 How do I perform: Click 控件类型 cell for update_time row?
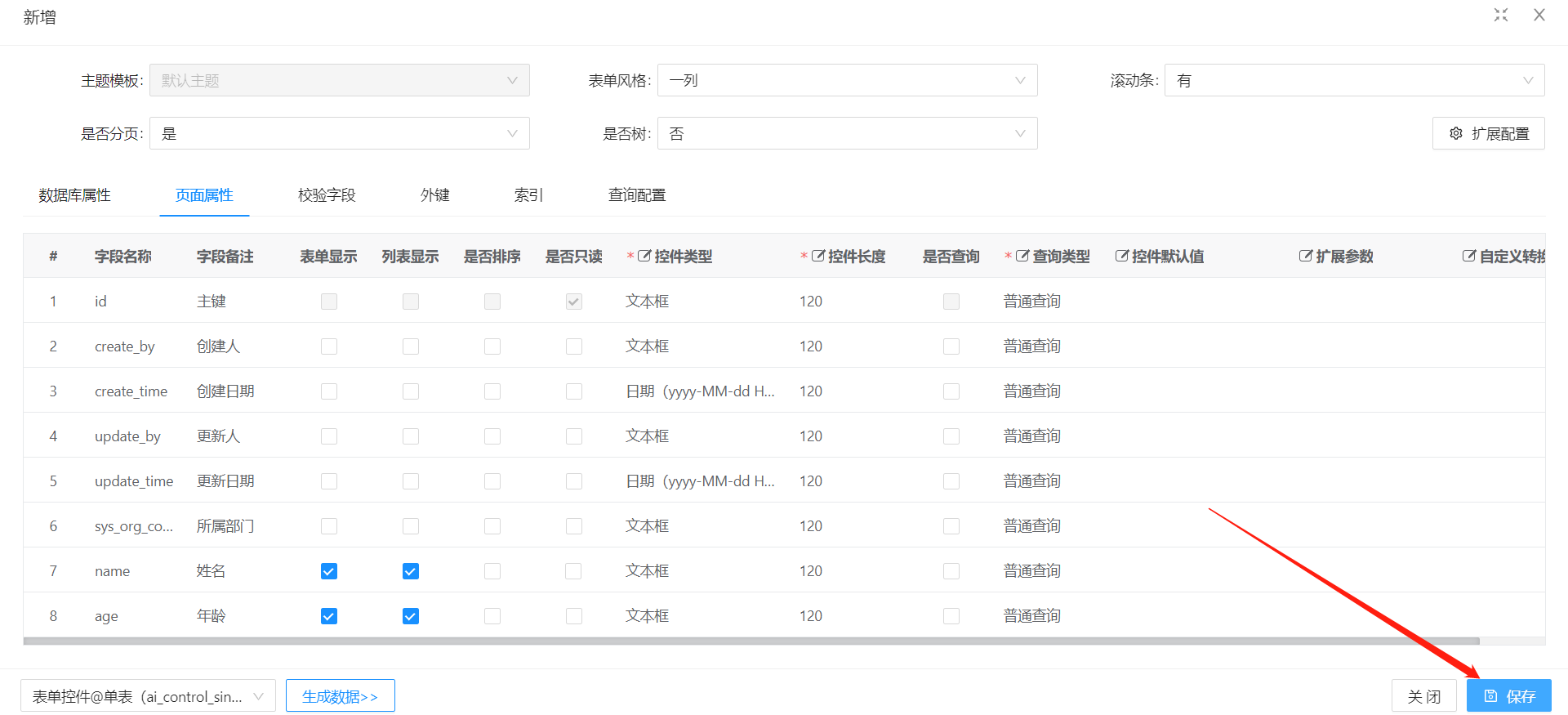[700, 481]
